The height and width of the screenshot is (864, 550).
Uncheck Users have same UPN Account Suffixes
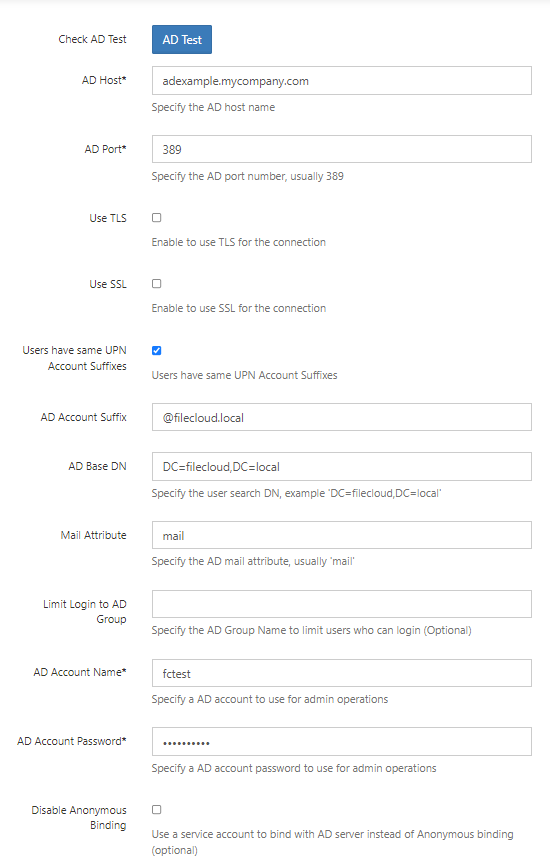(157, 350)
